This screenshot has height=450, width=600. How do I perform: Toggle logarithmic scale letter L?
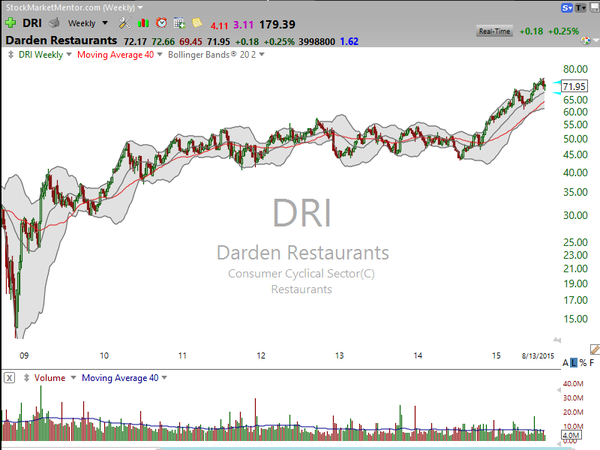tap(574, 362)
